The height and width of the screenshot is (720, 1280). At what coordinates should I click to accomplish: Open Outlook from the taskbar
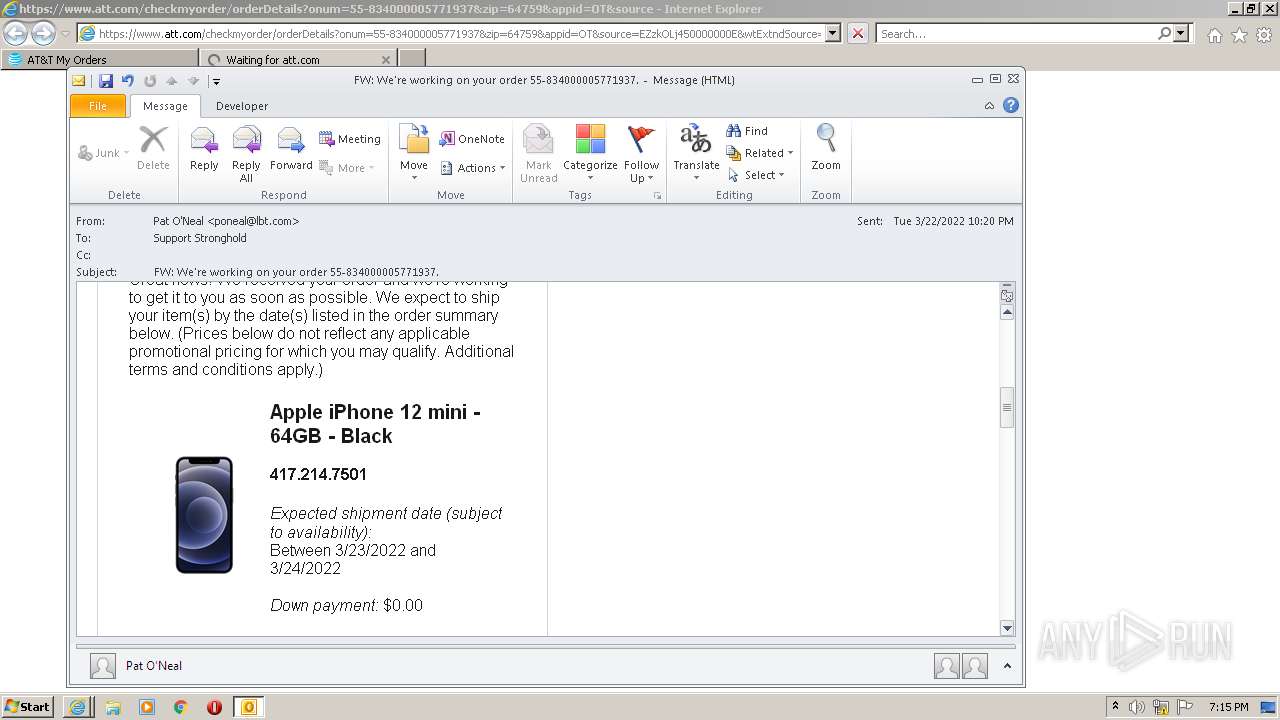click(248, 707)
